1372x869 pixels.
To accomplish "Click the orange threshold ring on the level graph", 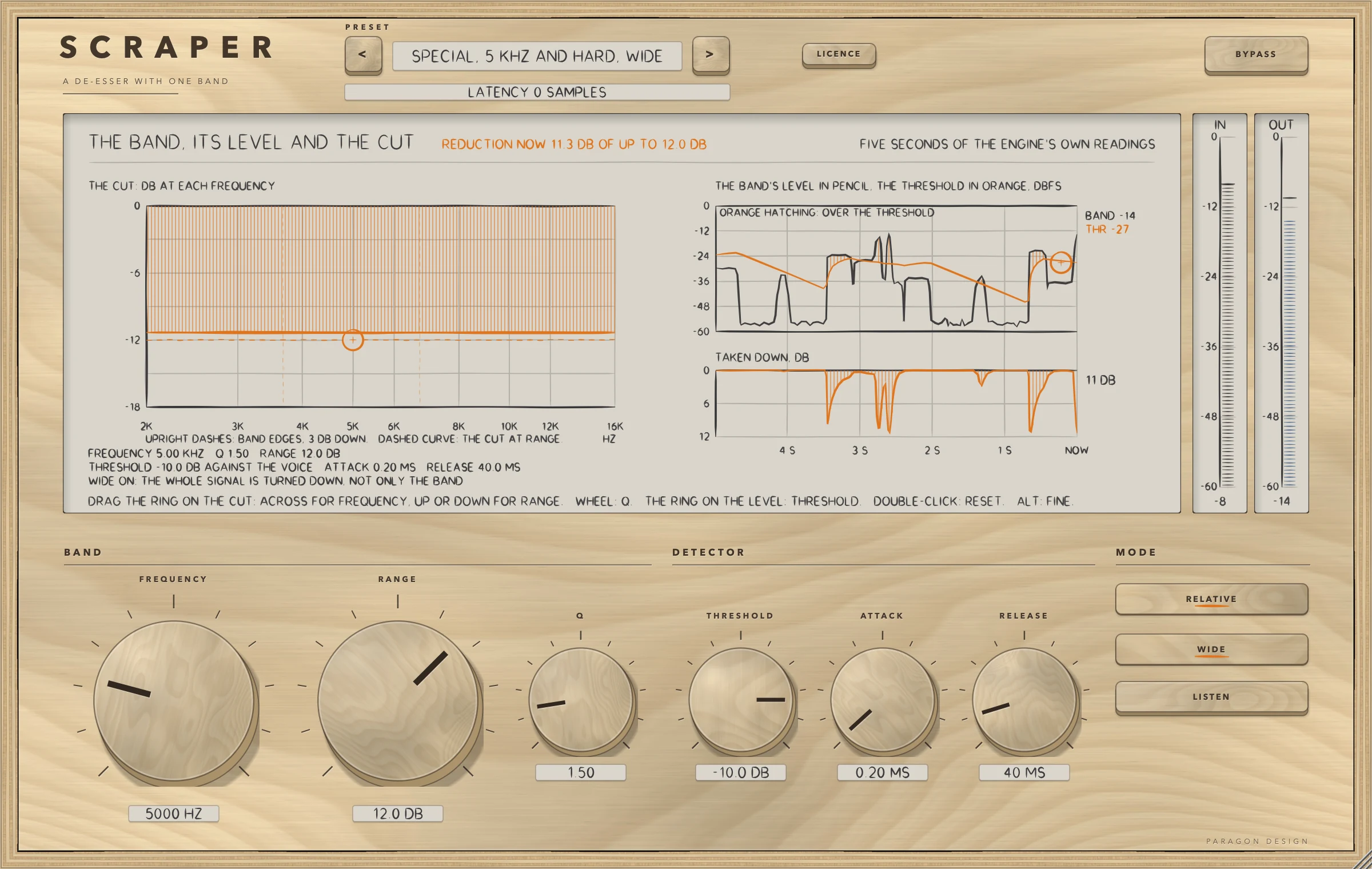I will (1061, 262).
